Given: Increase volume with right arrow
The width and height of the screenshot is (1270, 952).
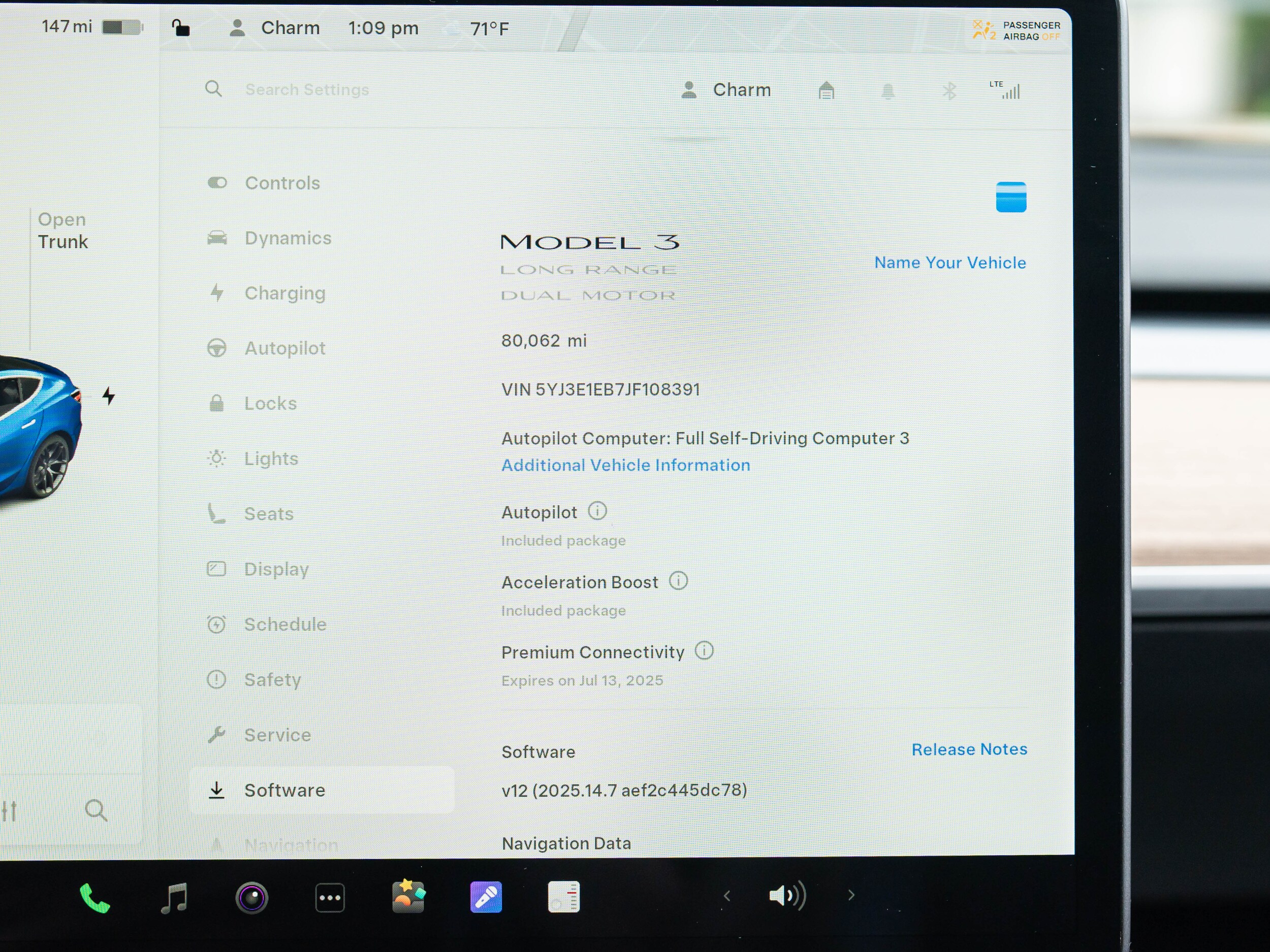Looking at the screenshot, I should click(851, 895).
